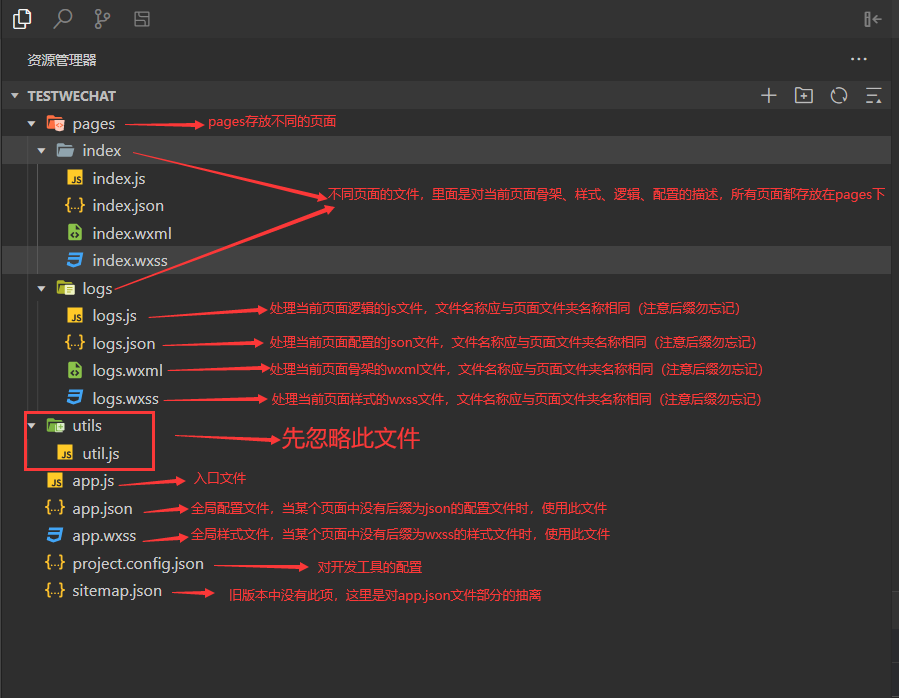
Task: Open the logs.json file
Action: point(124,344)
